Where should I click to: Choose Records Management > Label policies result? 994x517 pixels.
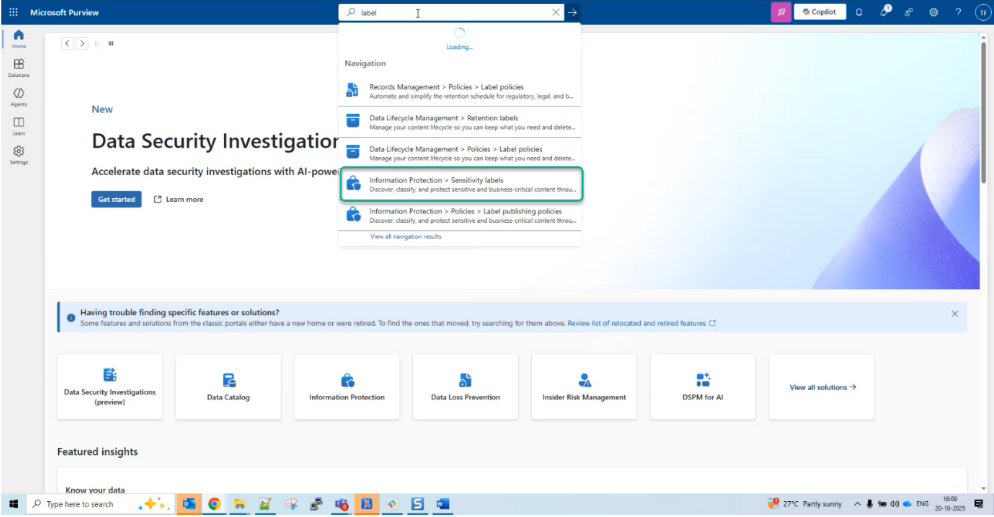click(460, 91)
